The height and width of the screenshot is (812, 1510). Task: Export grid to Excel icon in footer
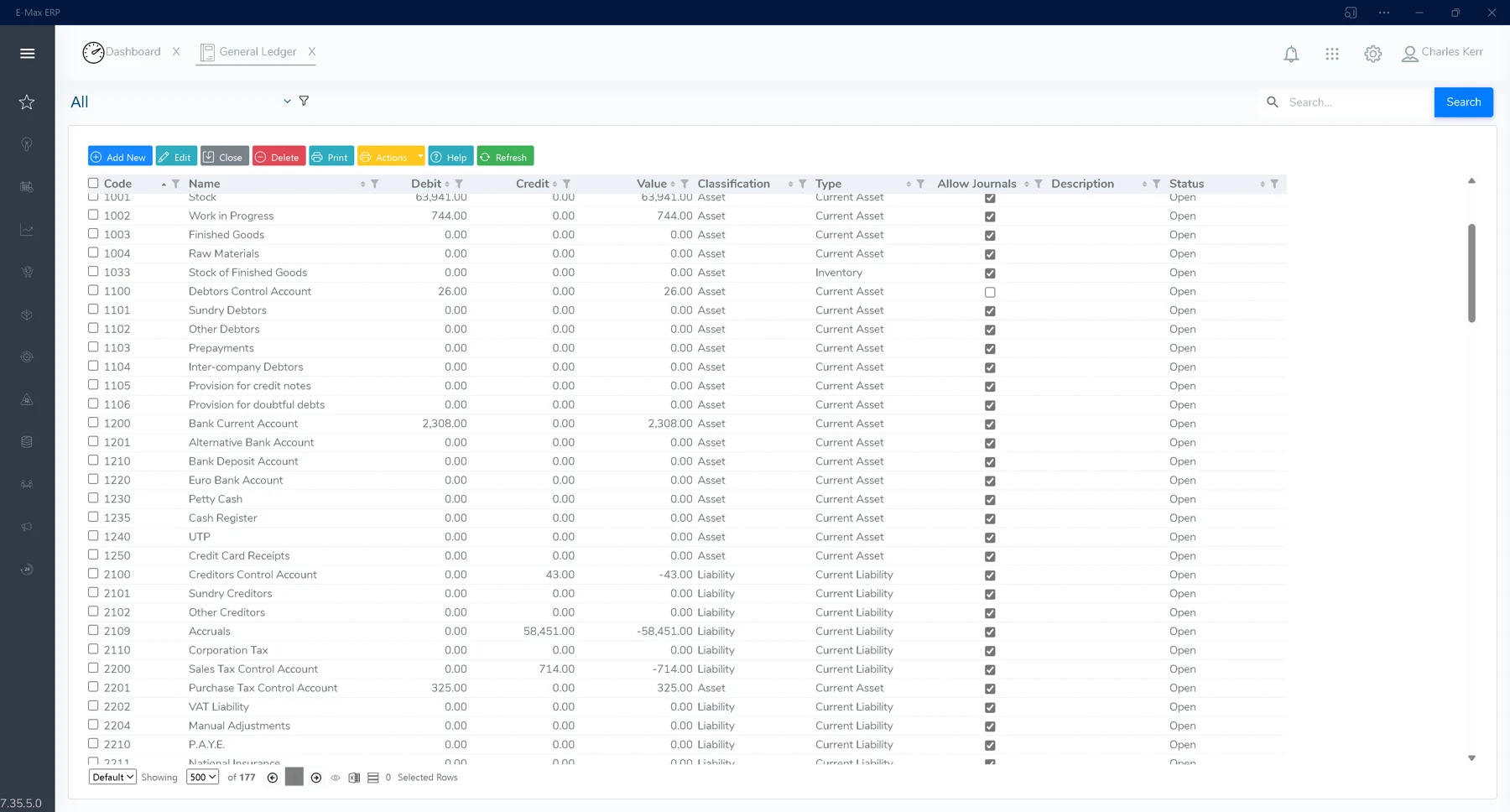tap(354, 778)
